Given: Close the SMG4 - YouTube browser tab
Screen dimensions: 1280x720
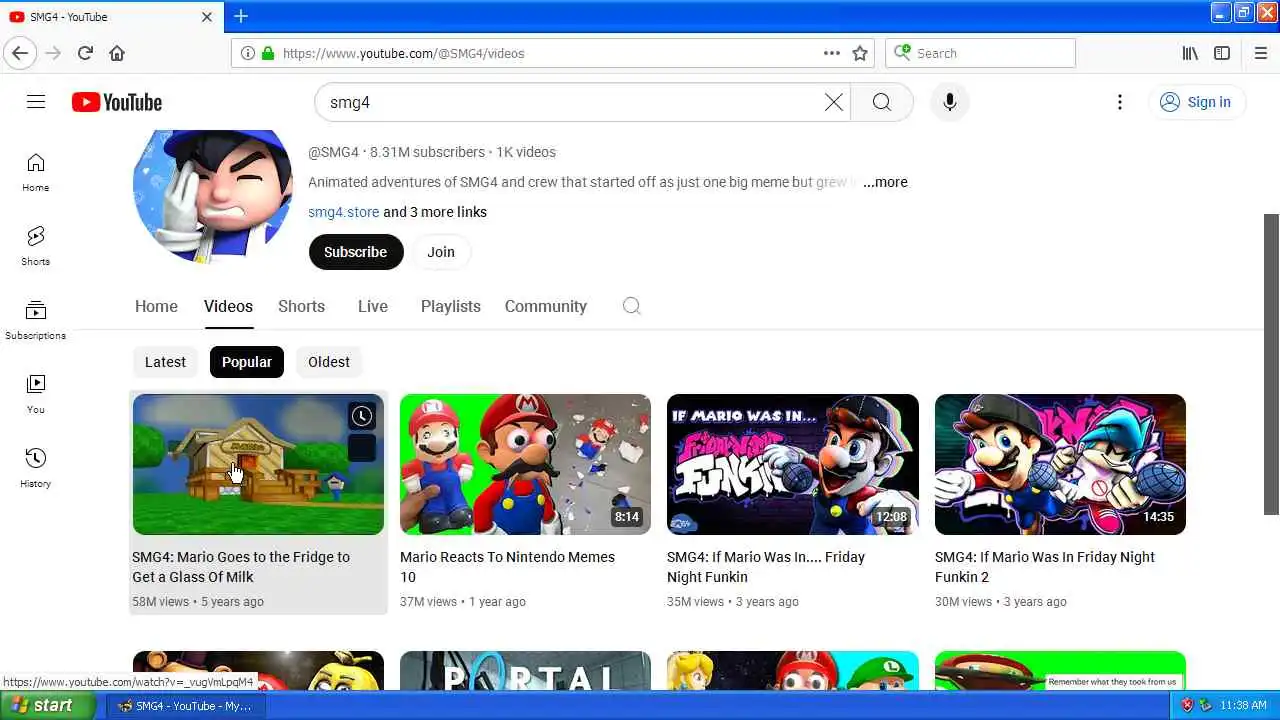Looking at the screenshot, I should tap(207, 17).
